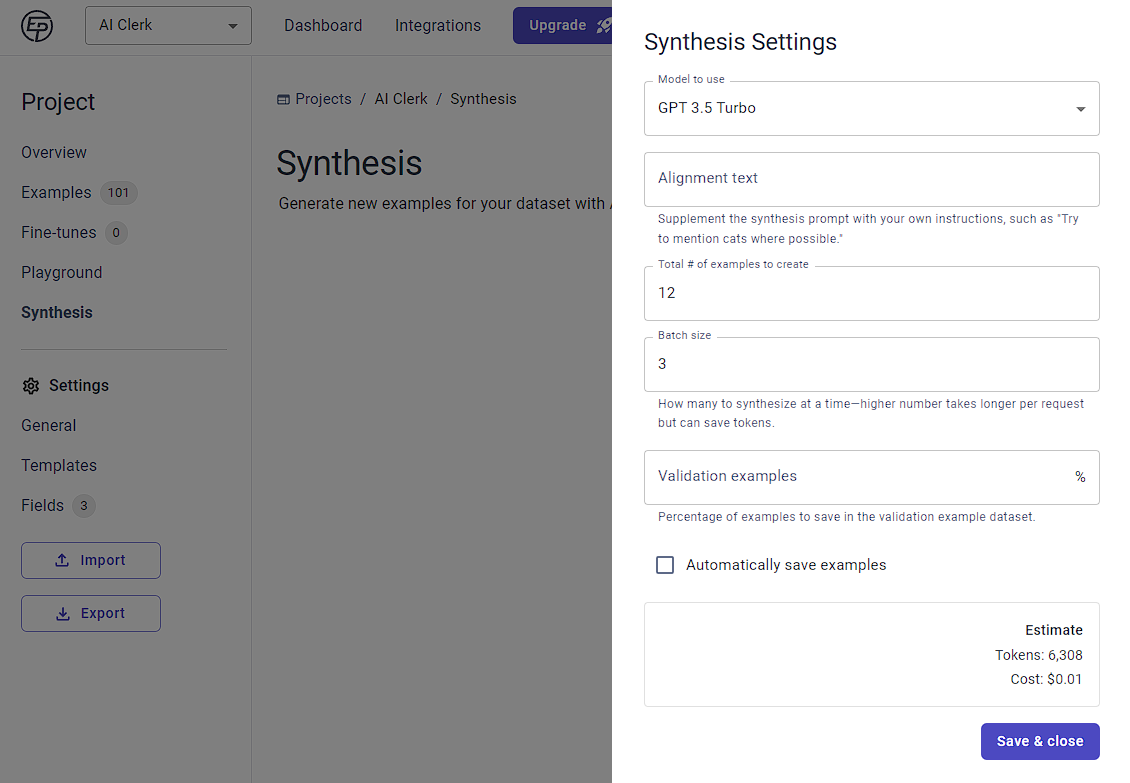Screen dimensions: 1130x783
Task: Select AI Clerk in the breadcrumb
Action: 401,100
